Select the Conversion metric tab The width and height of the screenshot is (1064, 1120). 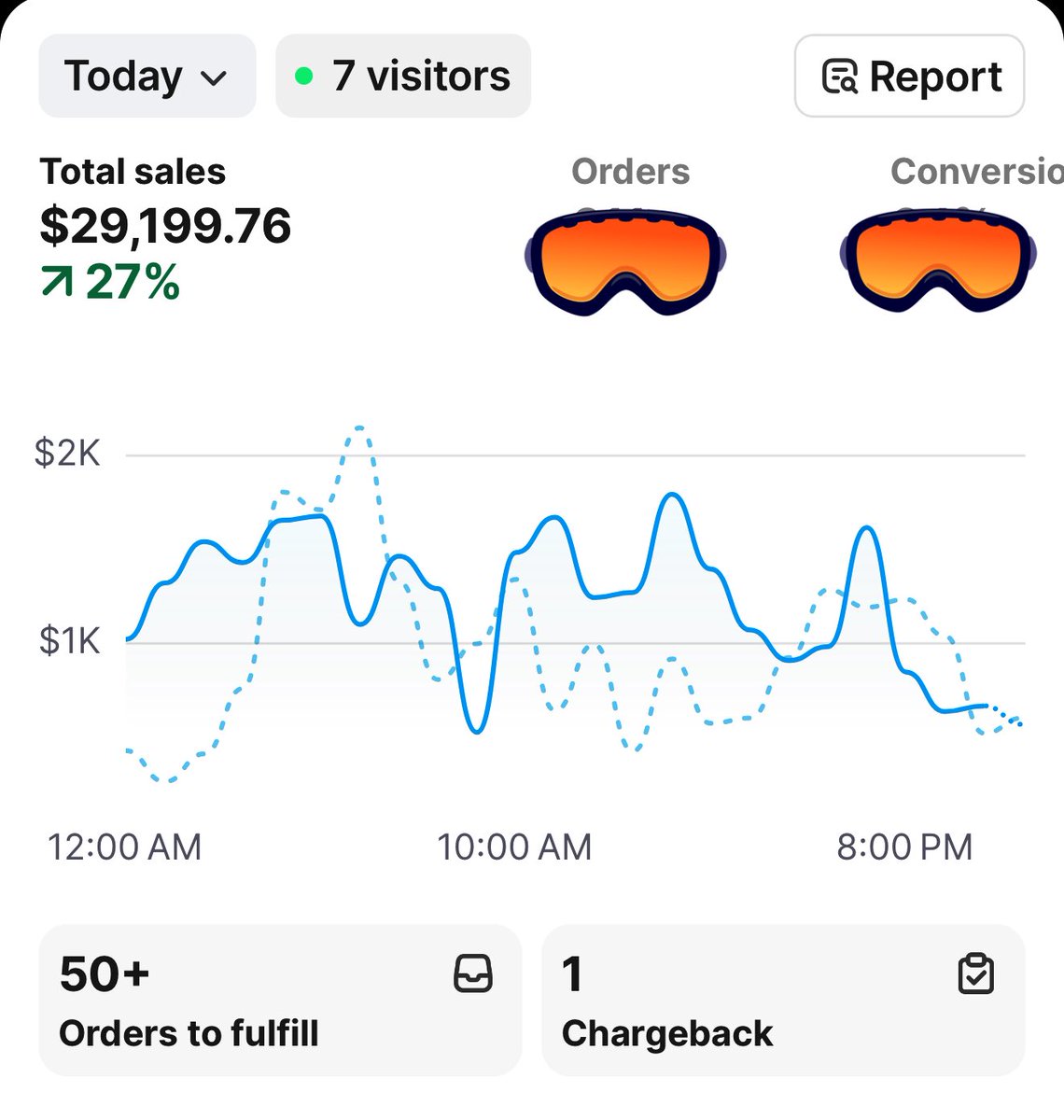[976, 172]
